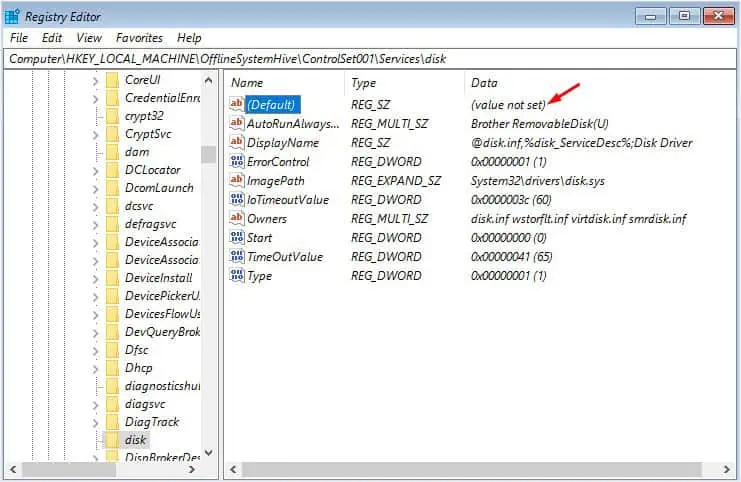Open the Help menu

[189, 38]
